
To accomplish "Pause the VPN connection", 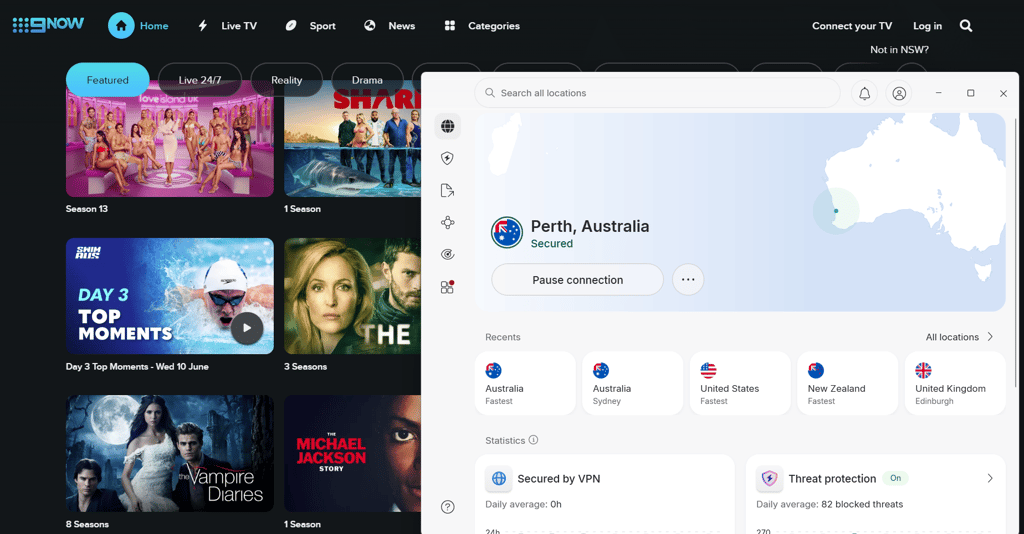I will [x=577, y=279].
